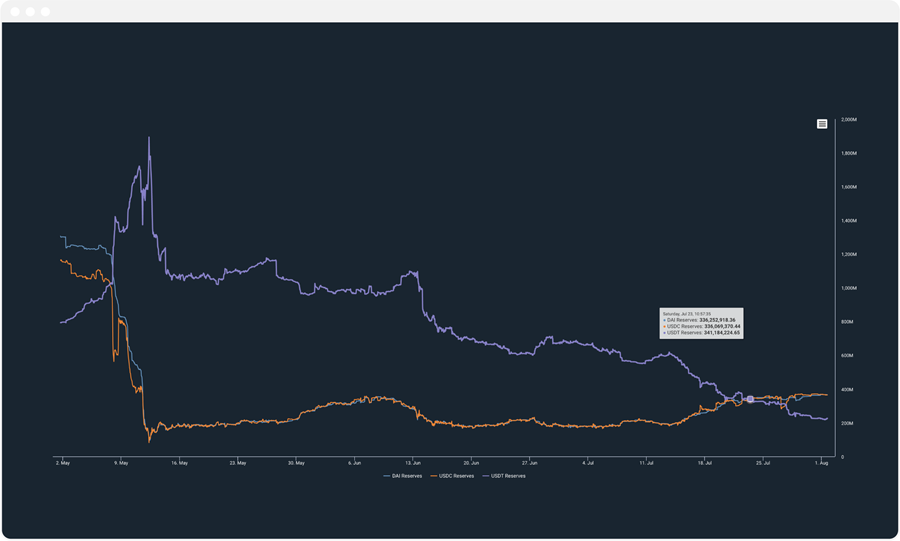
Task: Click the 200M y-axis label
Action: (x=847, y=423)
